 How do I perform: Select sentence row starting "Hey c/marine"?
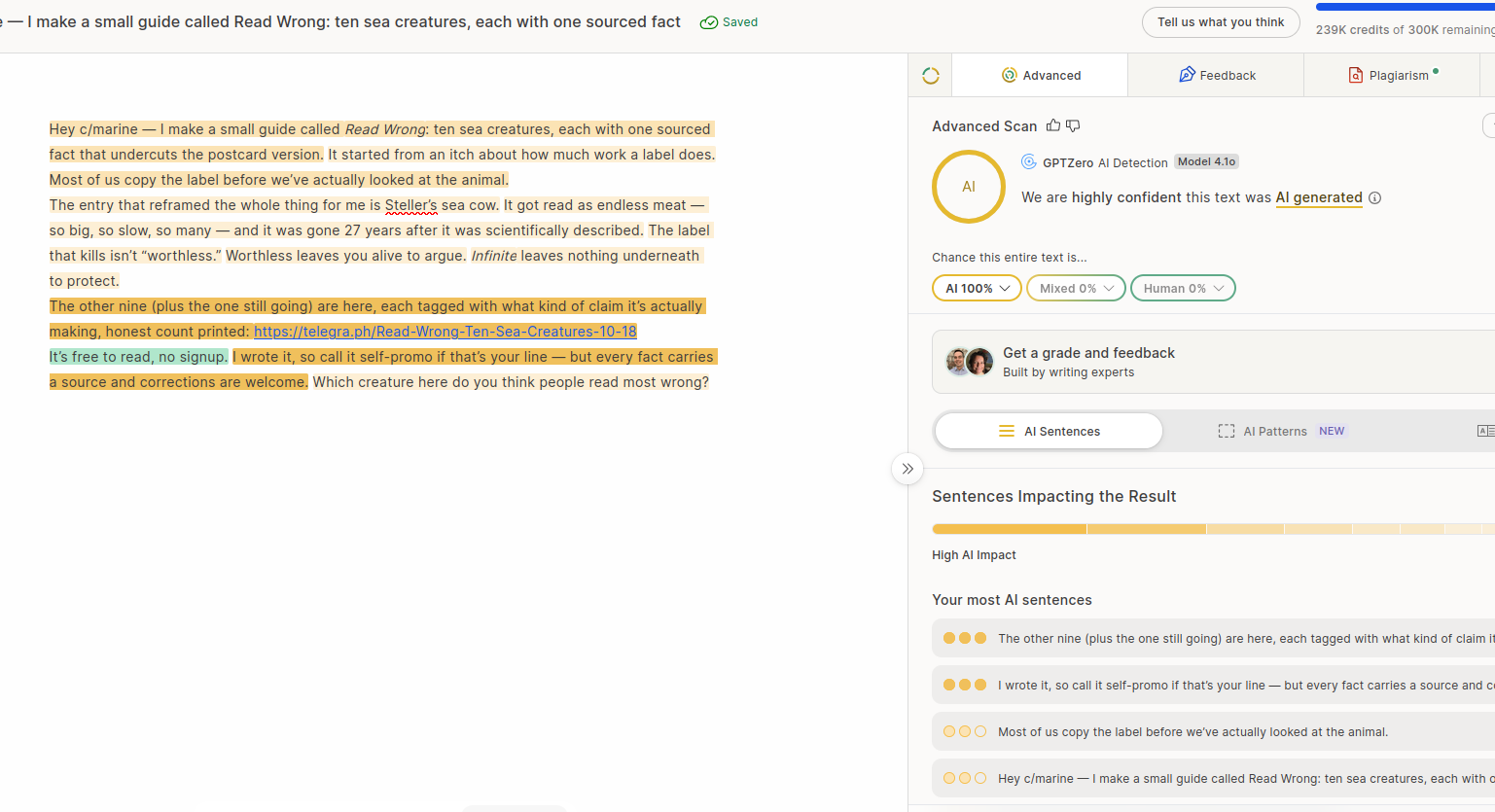click(1213, 779)
